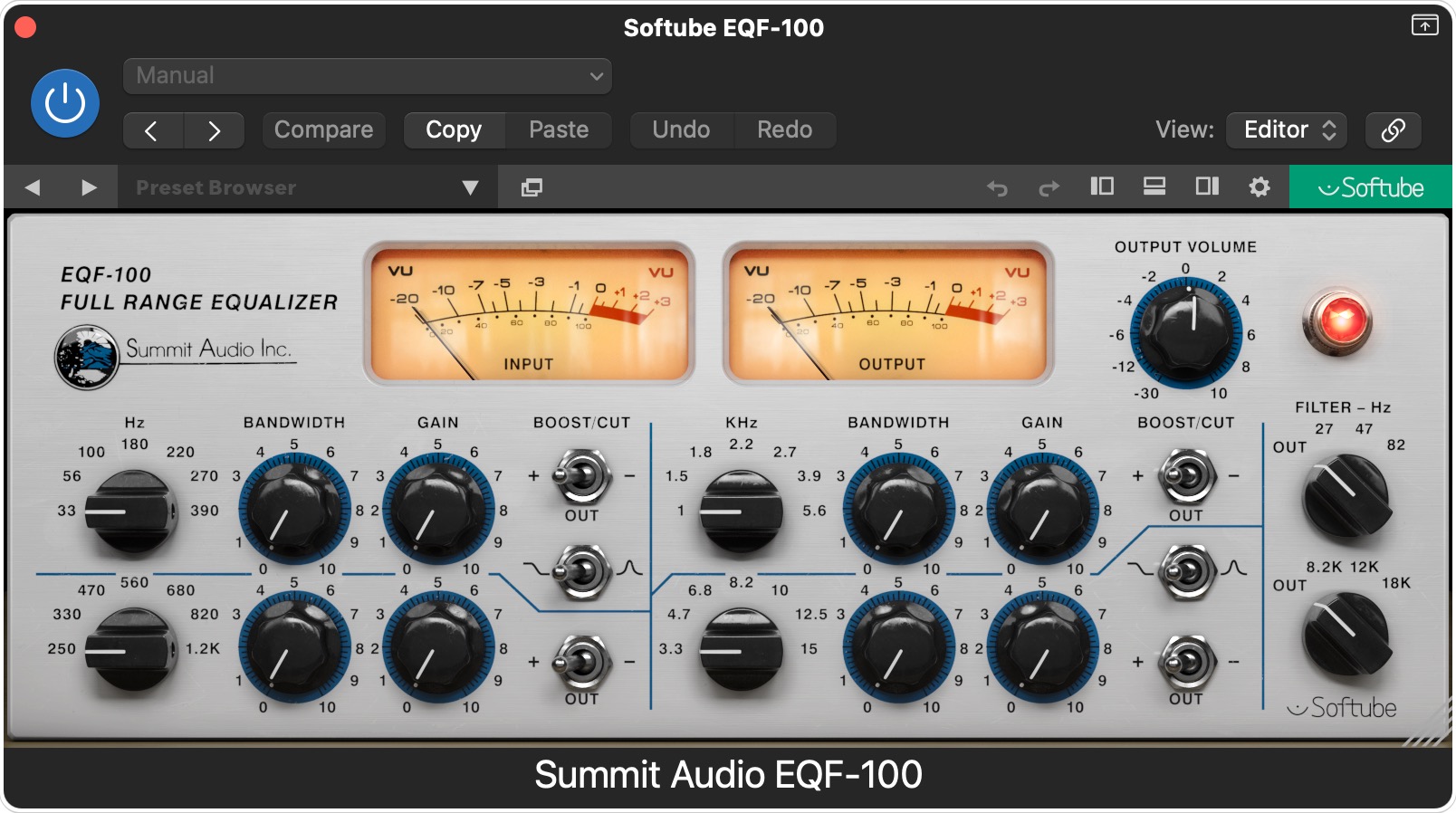The image size is (1456, 813).
Task: Click the high-pass Filter Hz knob
Action: tap(1346, 496)
